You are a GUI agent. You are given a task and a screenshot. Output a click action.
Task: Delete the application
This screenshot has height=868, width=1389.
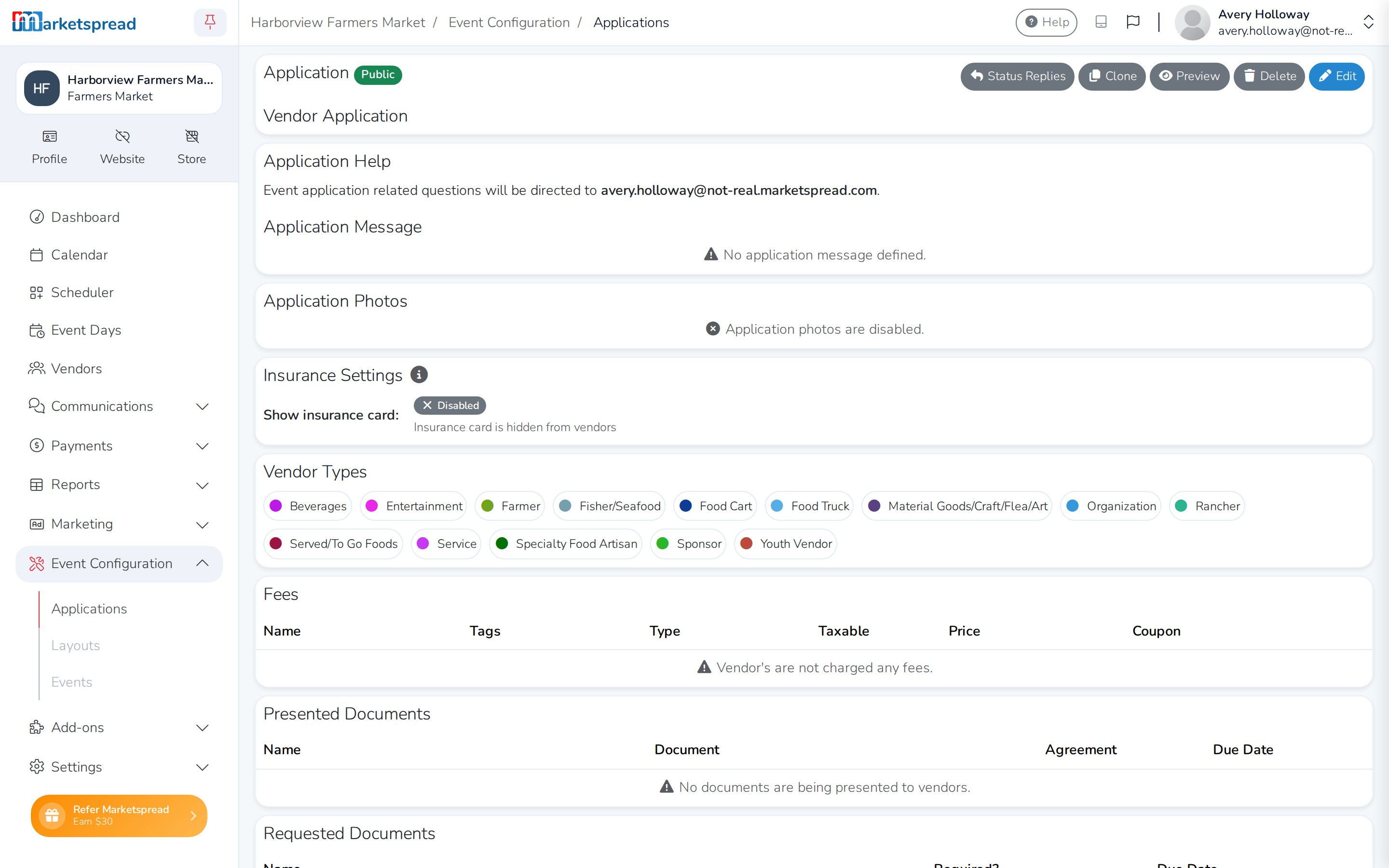[x=1269, y=76]
